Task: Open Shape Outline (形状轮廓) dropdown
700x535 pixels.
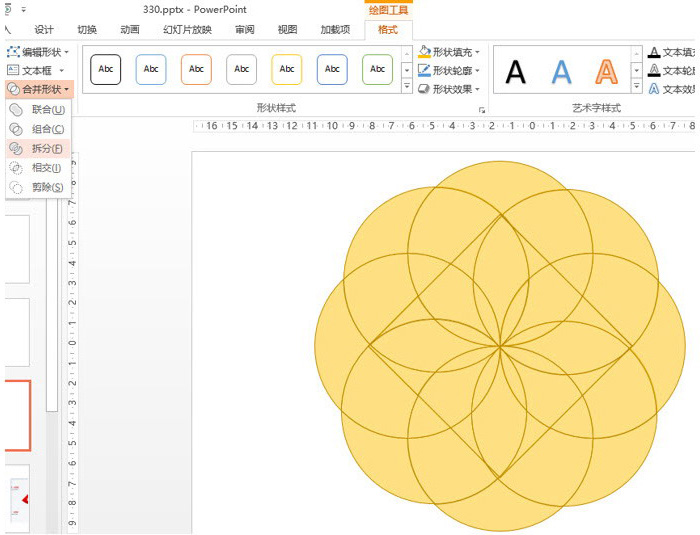Action: pos(450,70)
